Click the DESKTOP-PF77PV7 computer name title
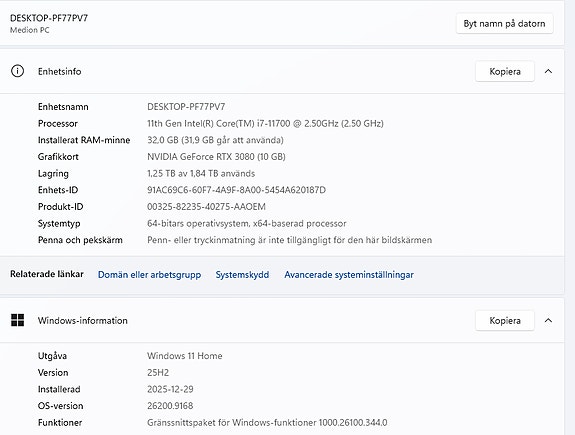The image size is (575, 435). click(x=49, y=18)
